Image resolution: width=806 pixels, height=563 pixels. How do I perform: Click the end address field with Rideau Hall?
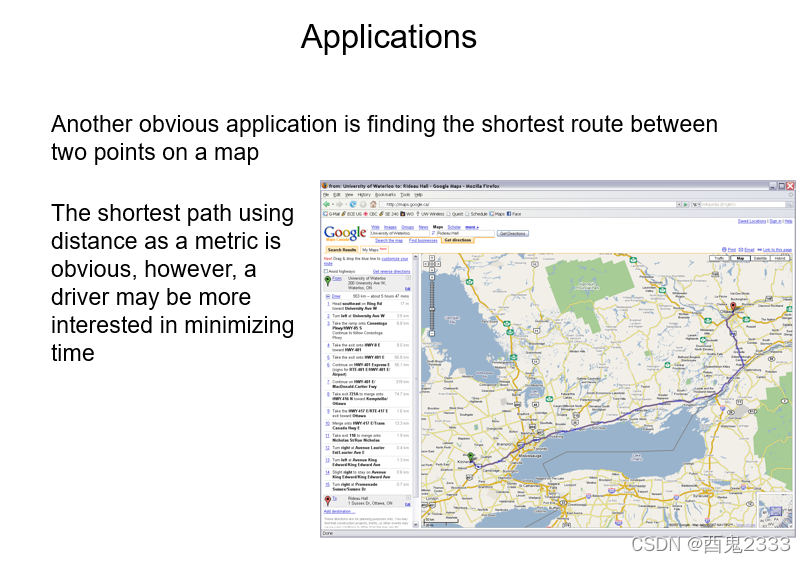click(x=466, y=233)
